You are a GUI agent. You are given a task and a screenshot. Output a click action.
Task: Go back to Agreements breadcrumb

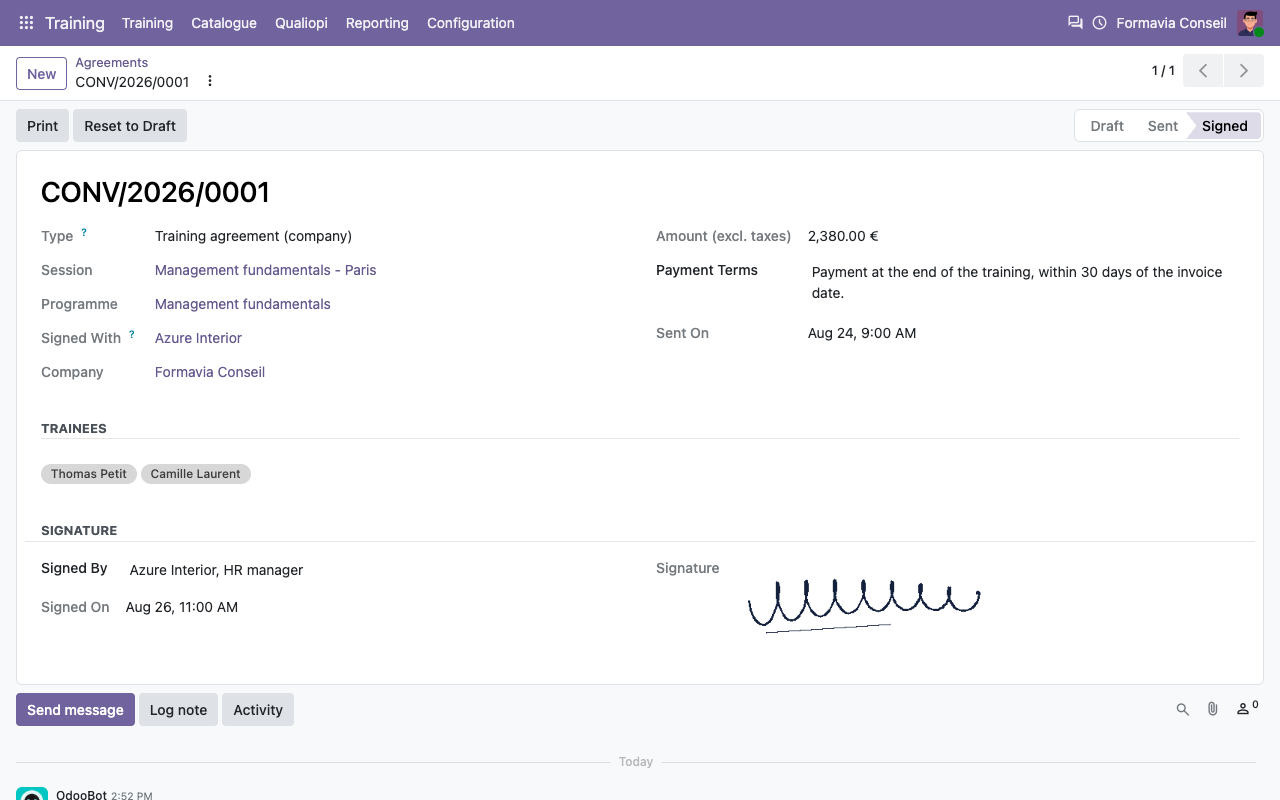point(112,62)
